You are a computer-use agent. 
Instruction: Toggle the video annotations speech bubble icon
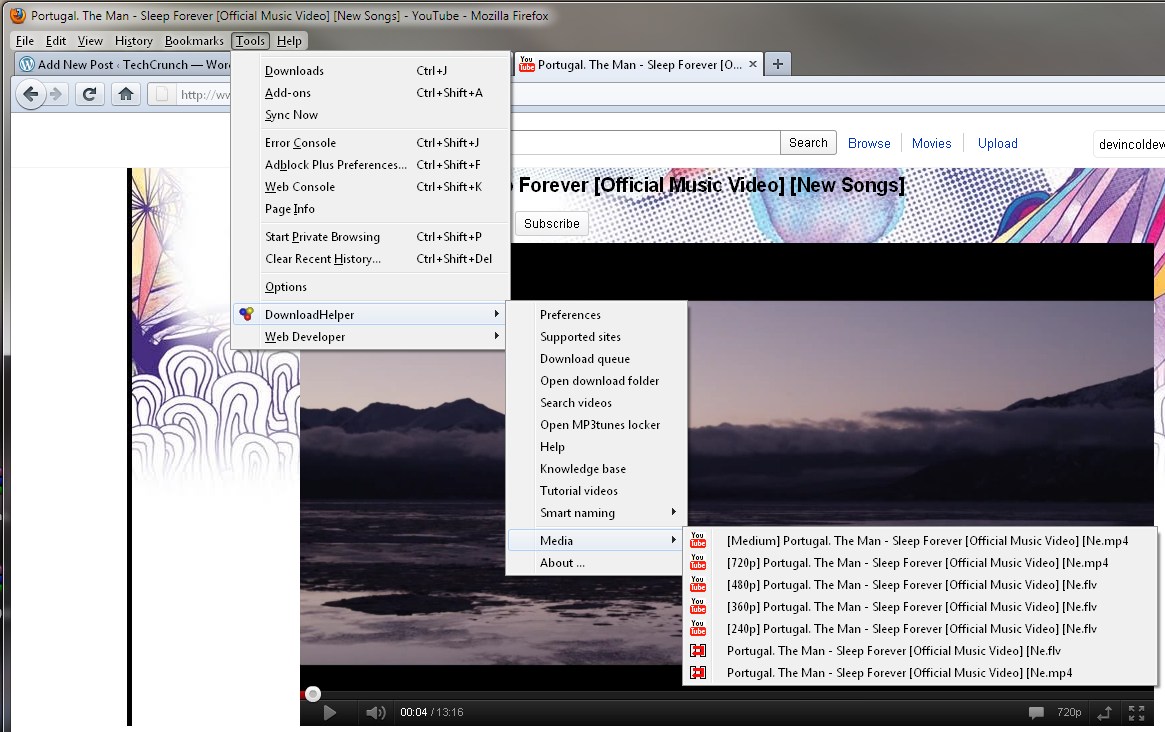pyautogui.click(x=1036, y=713)
